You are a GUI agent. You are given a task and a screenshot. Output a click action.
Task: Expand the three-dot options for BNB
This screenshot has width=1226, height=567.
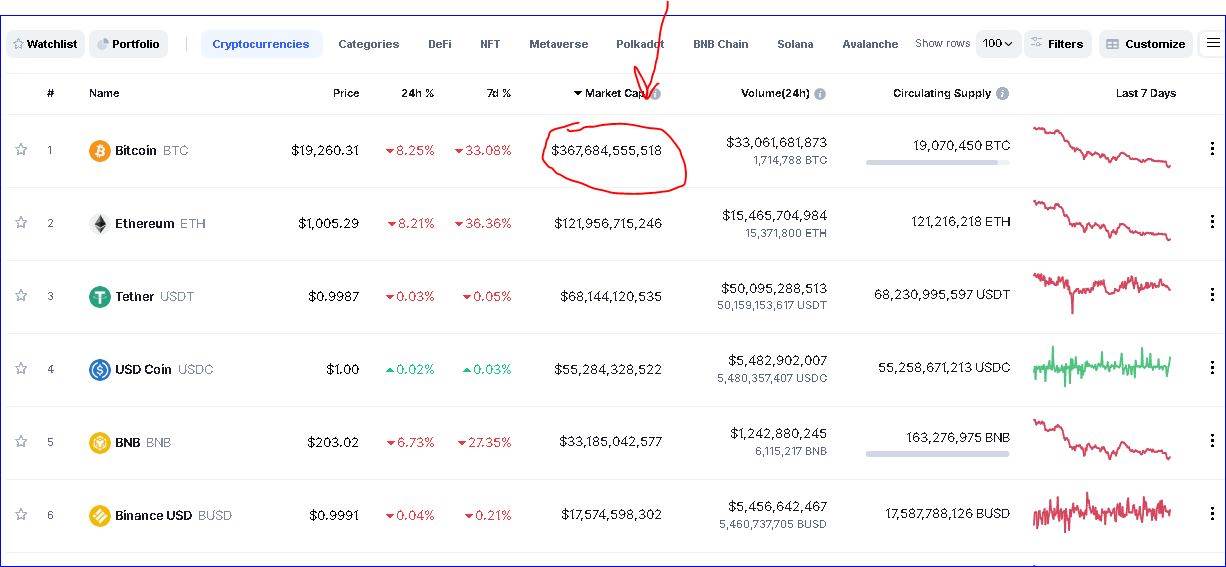tap(1212, 441)
